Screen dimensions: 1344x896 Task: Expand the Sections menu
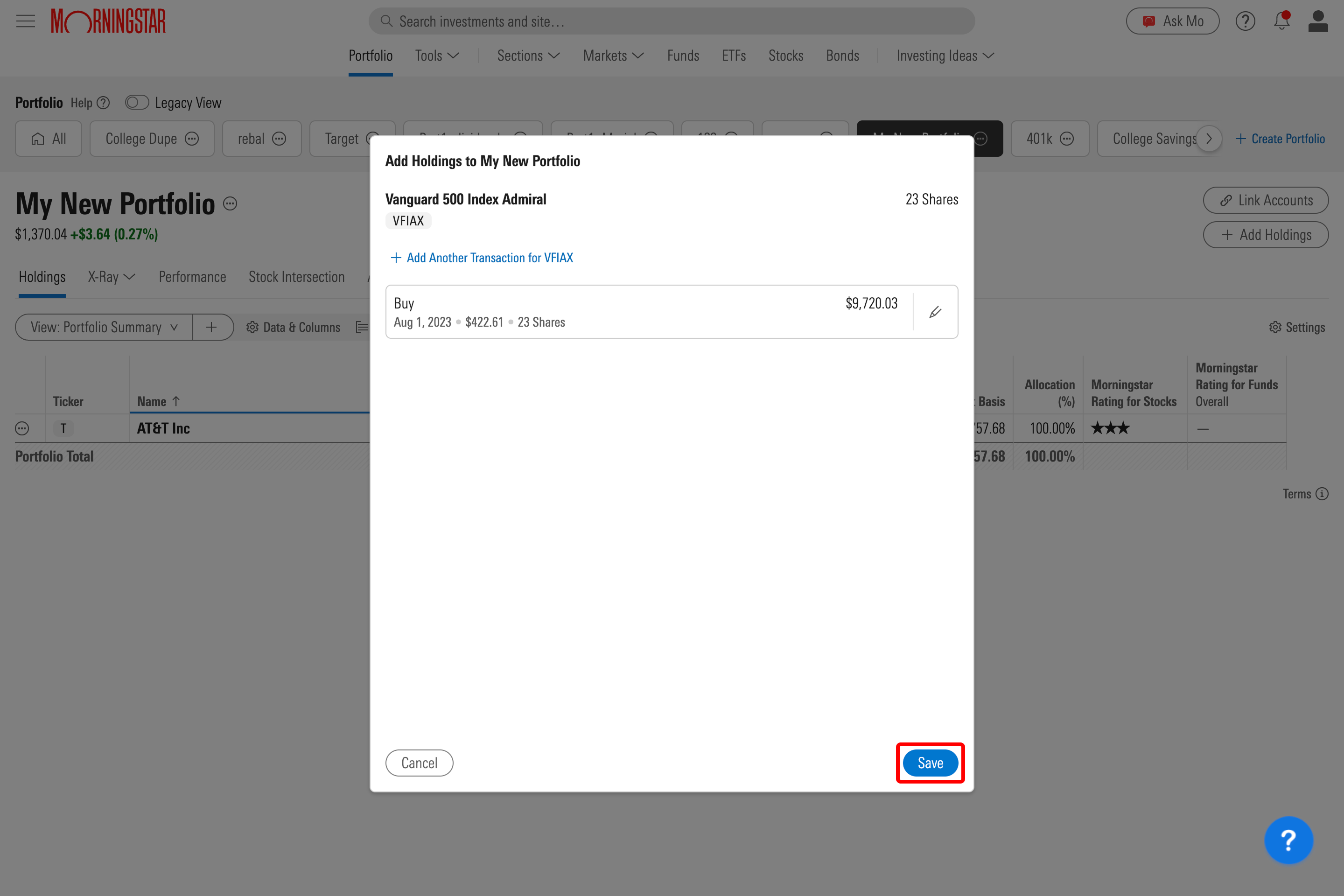click(528, 56)
